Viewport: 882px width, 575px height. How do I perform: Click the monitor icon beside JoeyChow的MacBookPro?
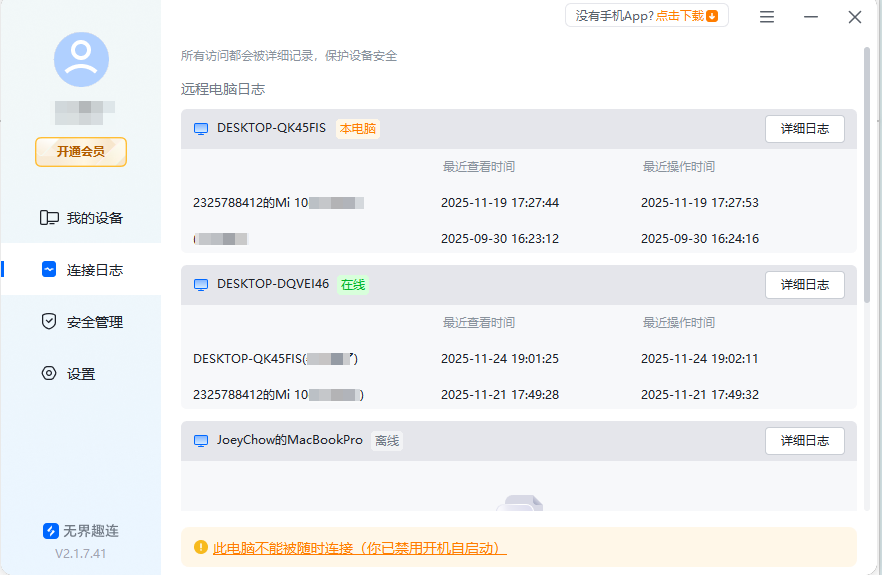pos(201,441)
